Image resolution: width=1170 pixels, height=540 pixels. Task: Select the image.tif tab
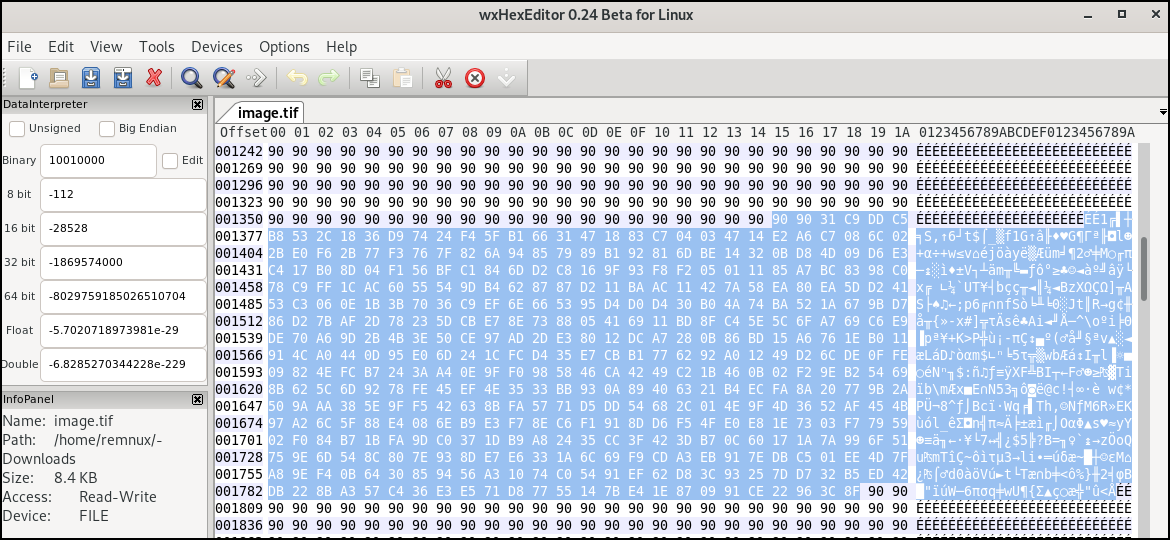pyautogui.click(x=265, y=113)
